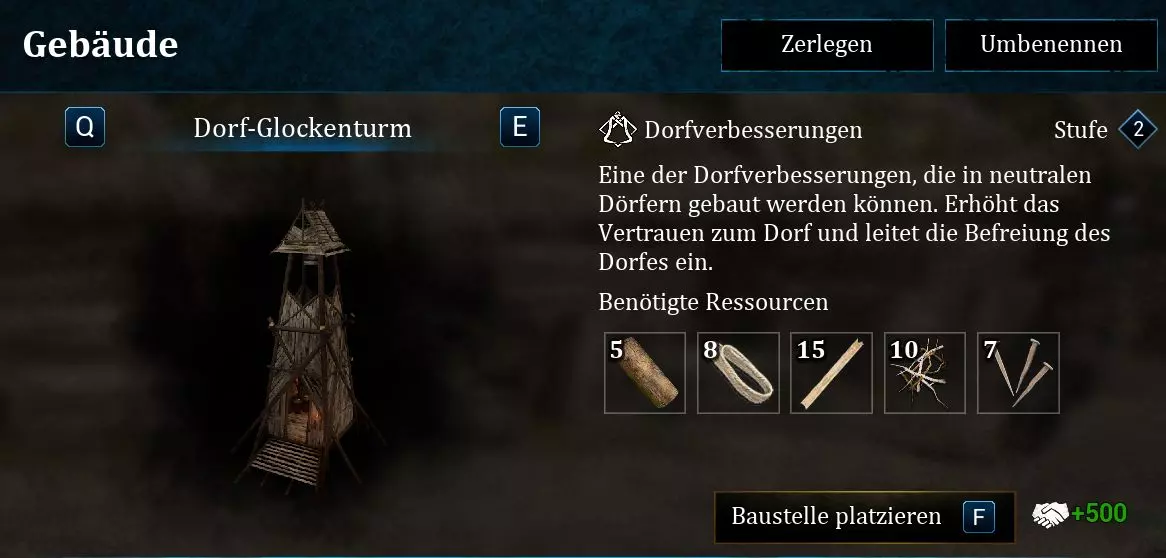Click the Dorfverbesserungen category text
This screenshot has width=1166, height=558.
pyautogui.click(x=753, y=130)
